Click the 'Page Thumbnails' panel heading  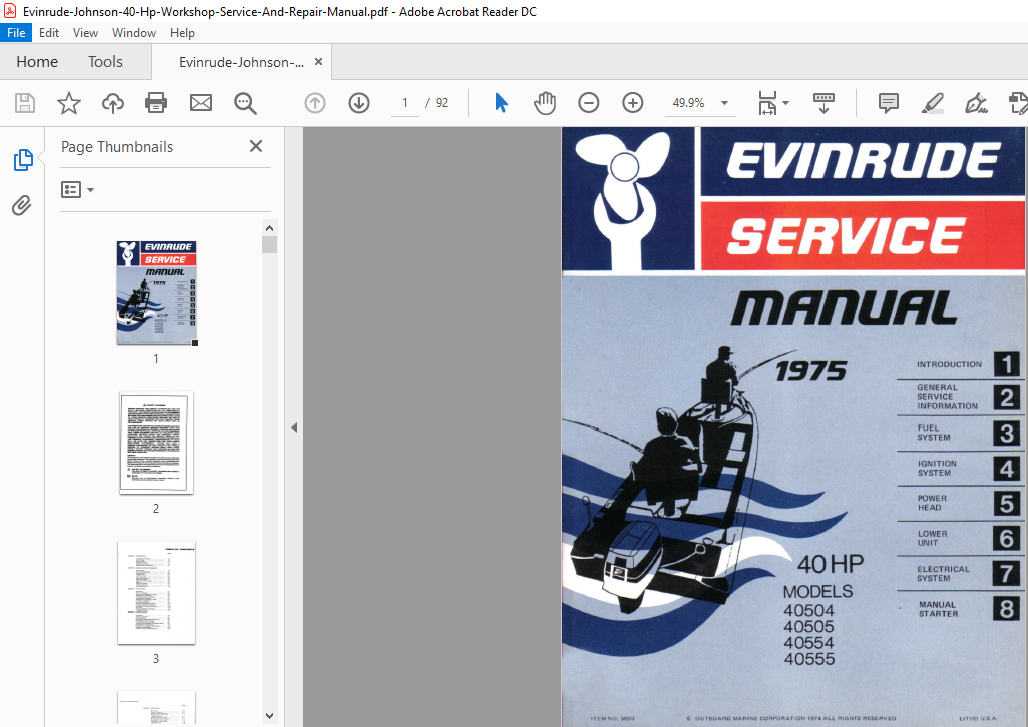pyautogui.click(x=117, y=147)
